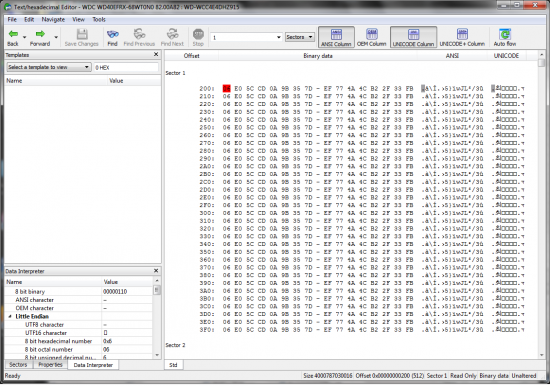This screenshot has width=550, height=386.
Task: Click the 0 HEX offset input field
Action: point(126,67)
